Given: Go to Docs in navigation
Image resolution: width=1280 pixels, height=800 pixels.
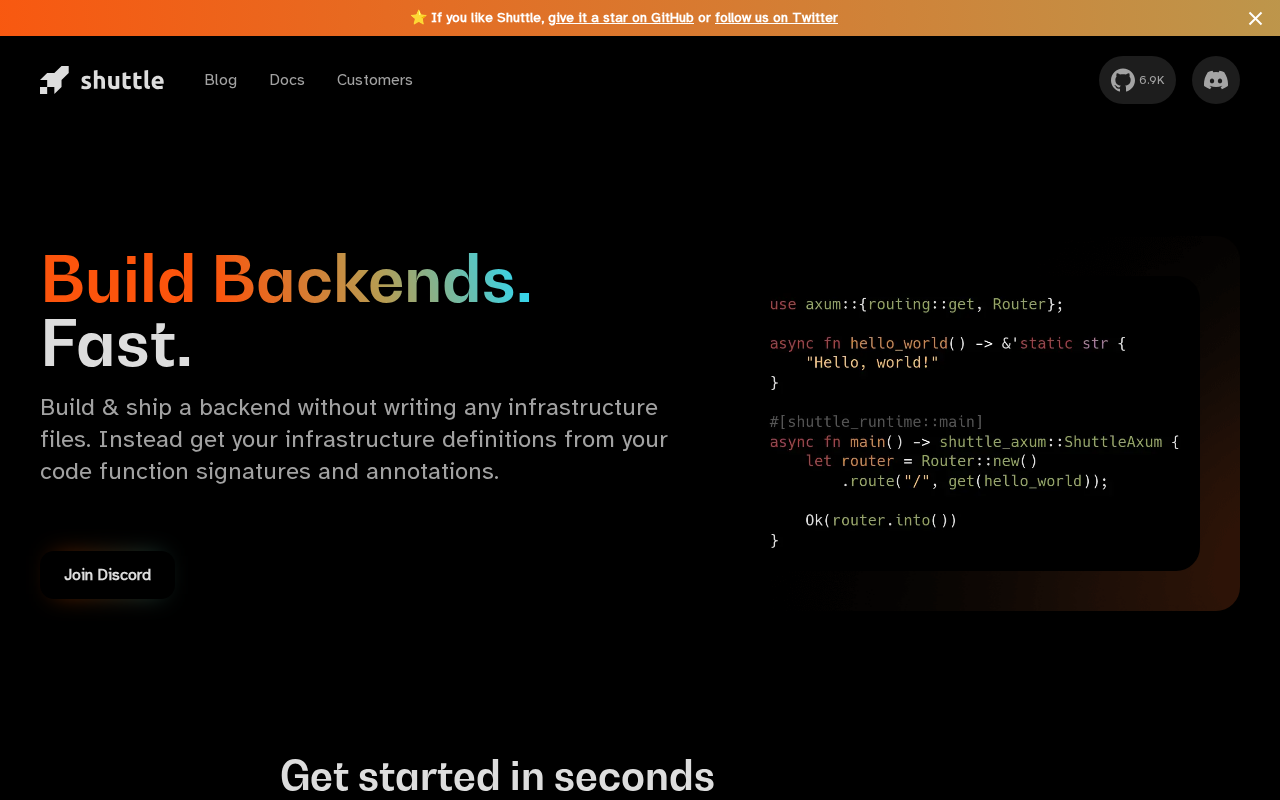Looking at the screenshot, I should pos(287,80).
